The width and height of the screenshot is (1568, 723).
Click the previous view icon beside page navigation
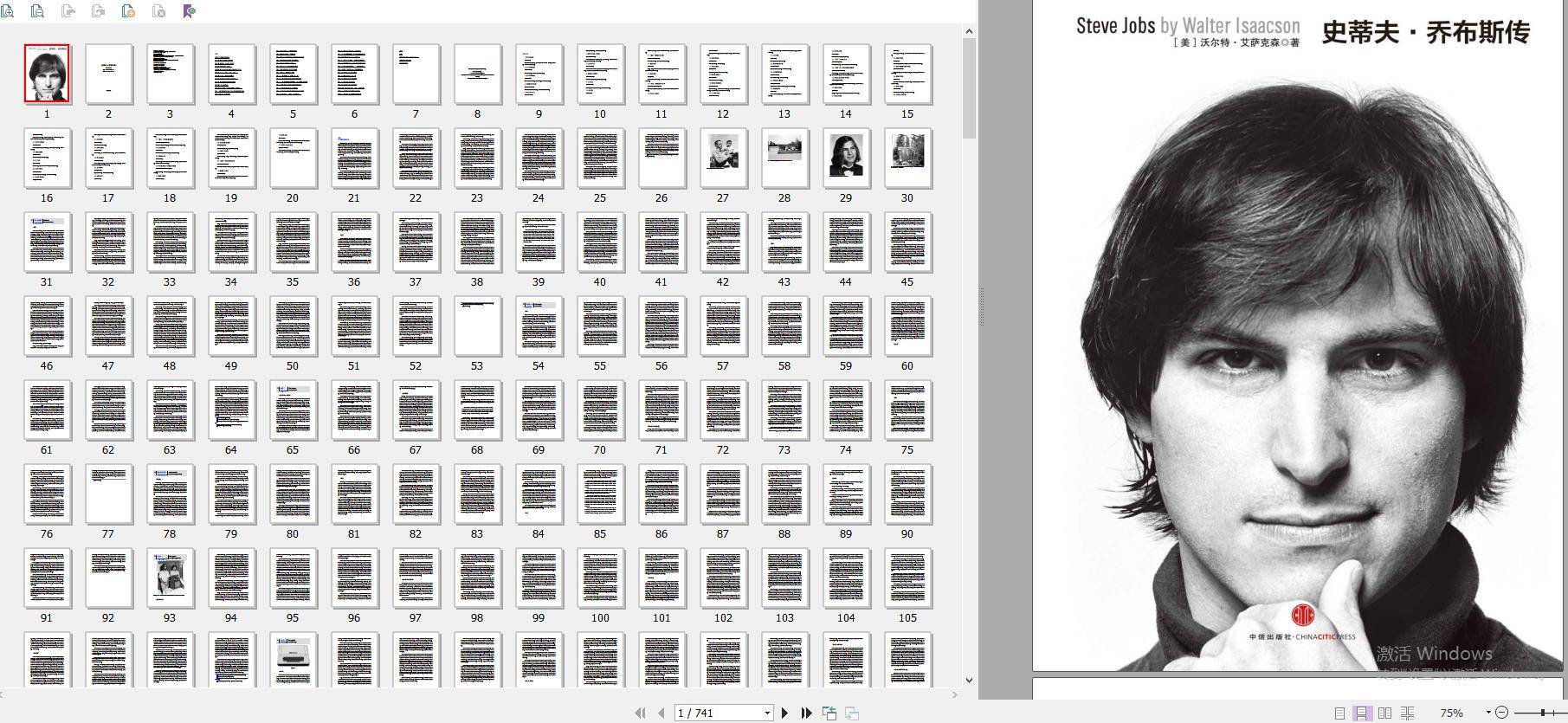[x=829, y=713]
